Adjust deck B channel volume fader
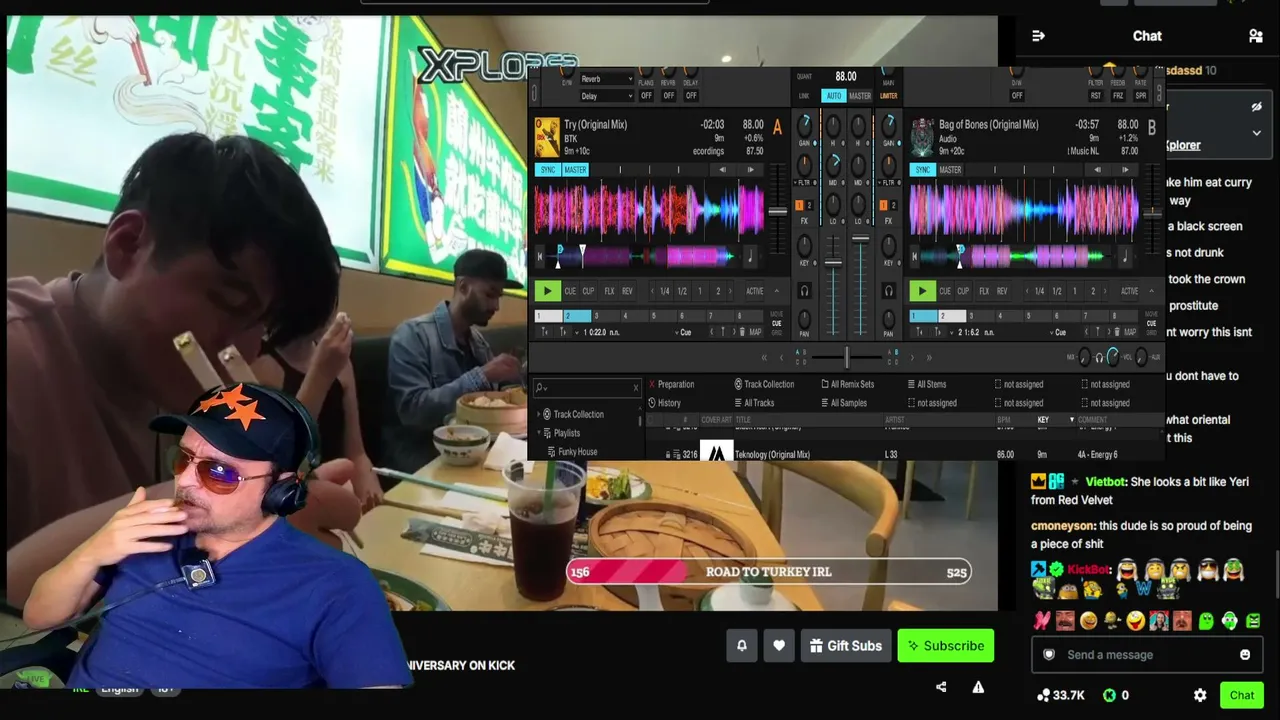This screenshot has height=720, width=1280. coord(860,238)
